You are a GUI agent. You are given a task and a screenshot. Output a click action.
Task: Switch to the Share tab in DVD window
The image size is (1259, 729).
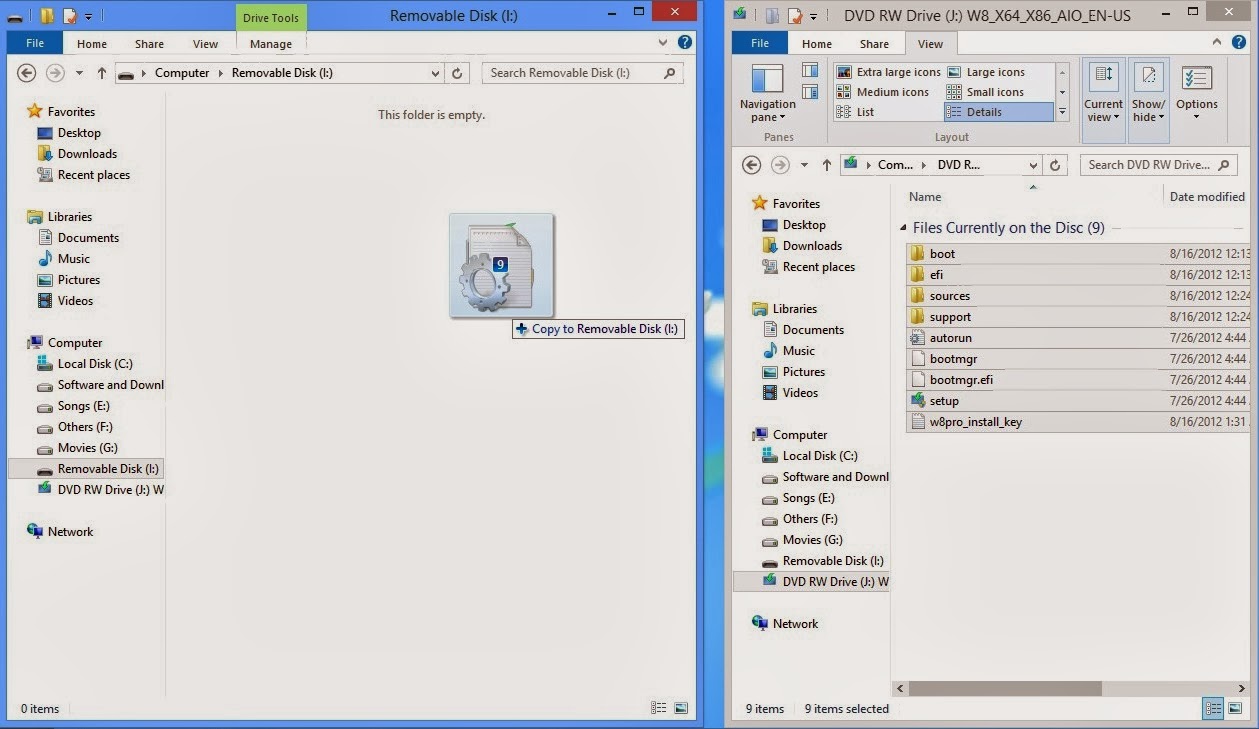coord(874,44)
